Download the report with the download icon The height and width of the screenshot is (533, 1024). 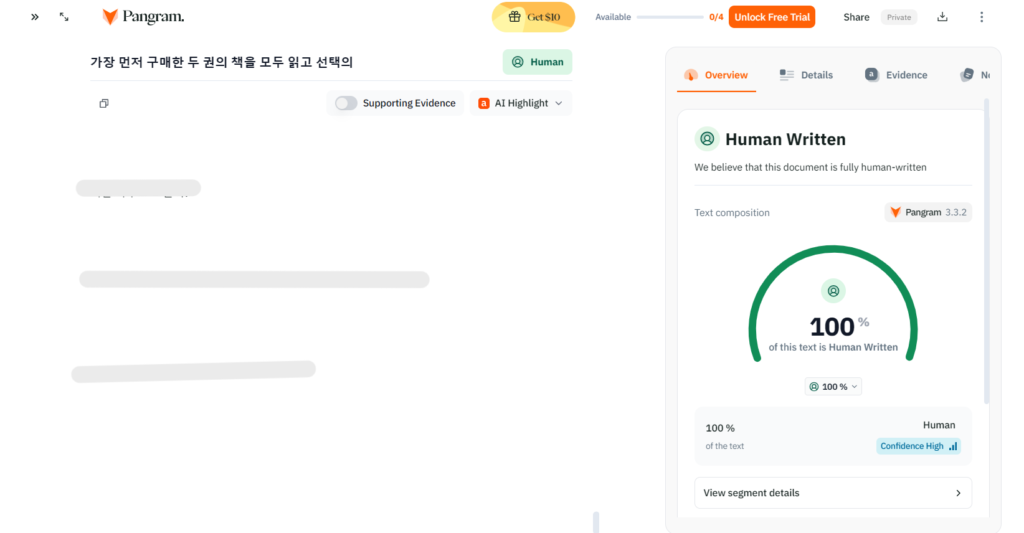coord(942,17)
